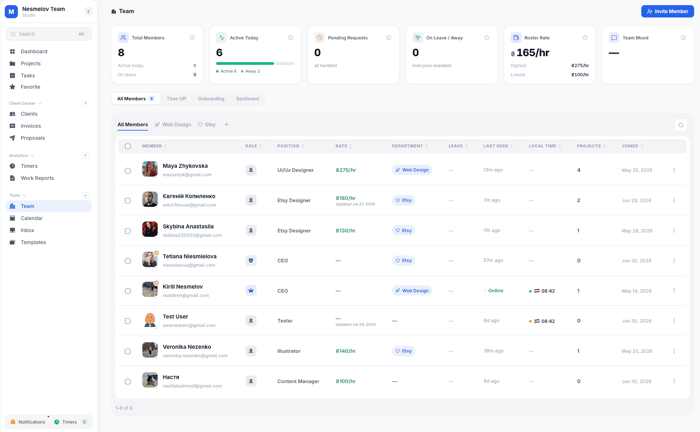700x432 pixels.
Task: Click the Invite Member button
Action: (x=667, y=12)
